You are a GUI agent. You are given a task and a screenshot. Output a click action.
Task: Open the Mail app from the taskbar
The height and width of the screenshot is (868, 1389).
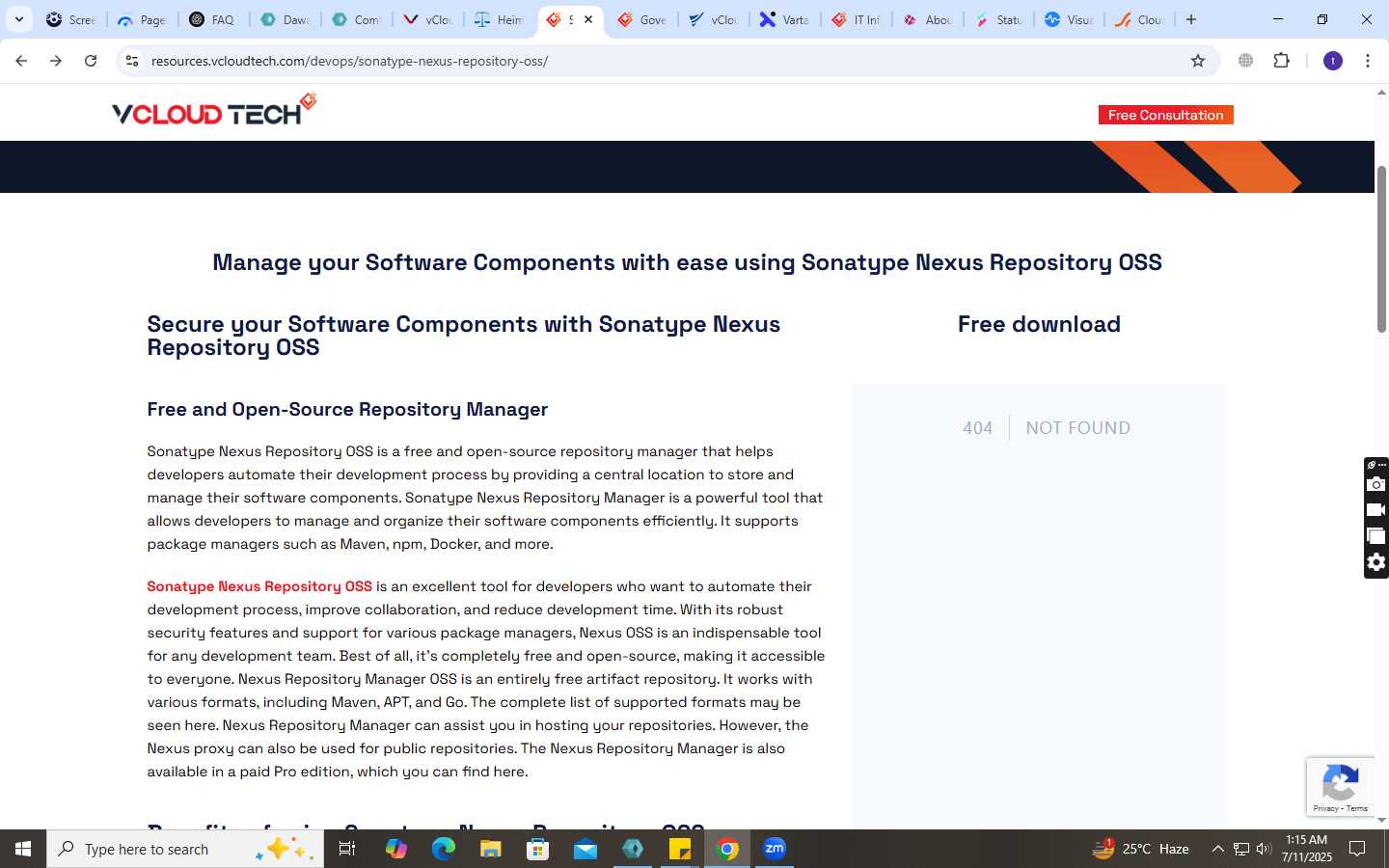[585, 849]
